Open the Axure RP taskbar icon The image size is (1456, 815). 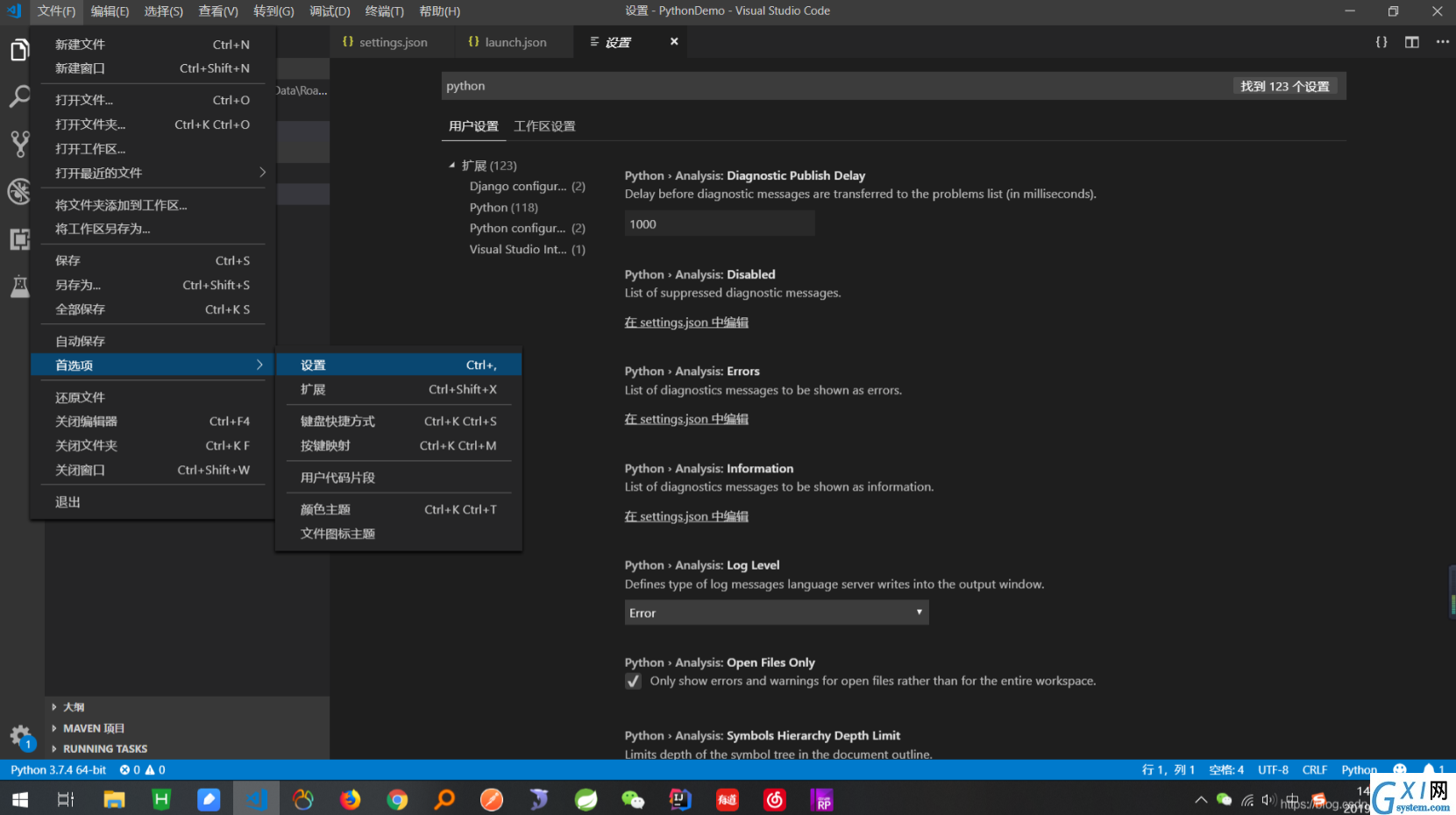(822, 799)
